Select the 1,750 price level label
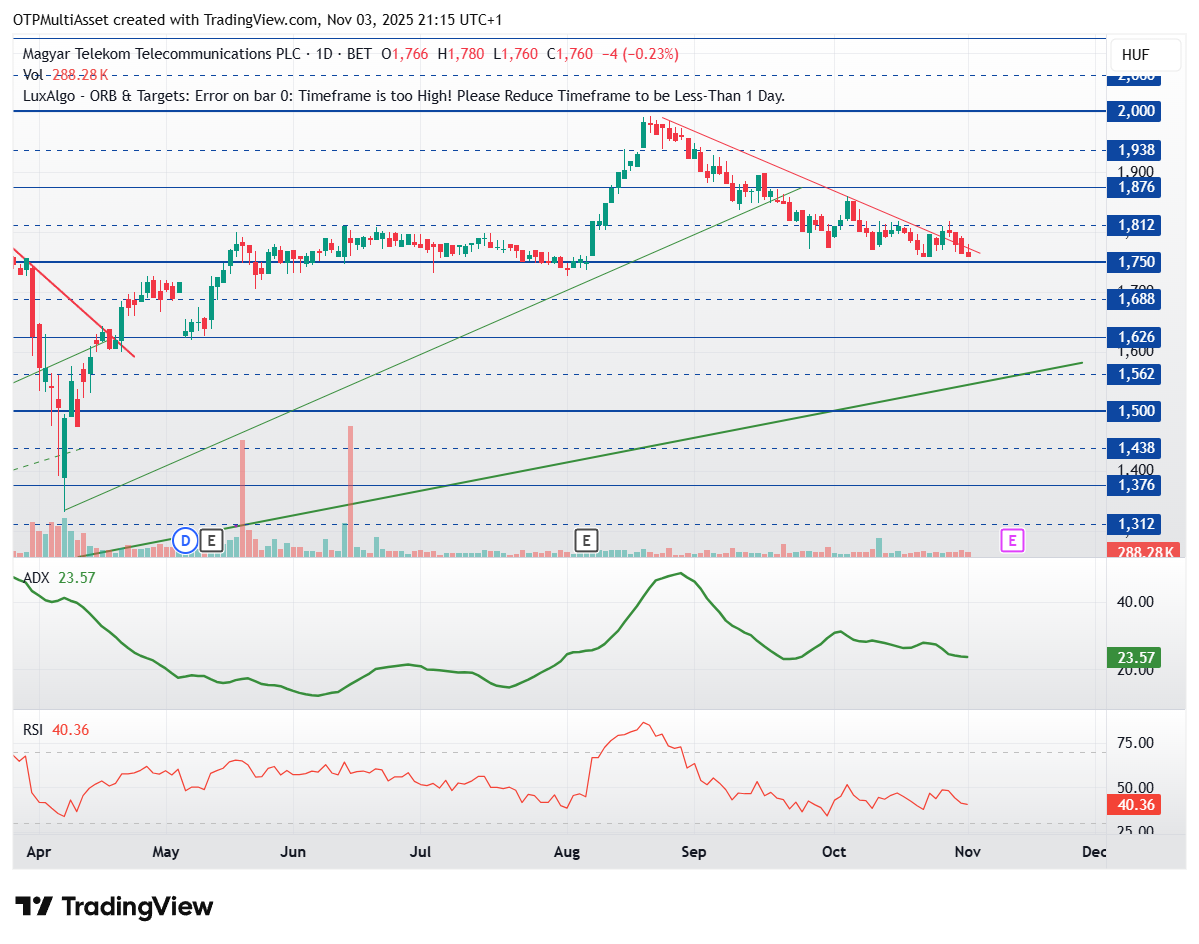This screenshot has height=944, width=1199. 1135,262
